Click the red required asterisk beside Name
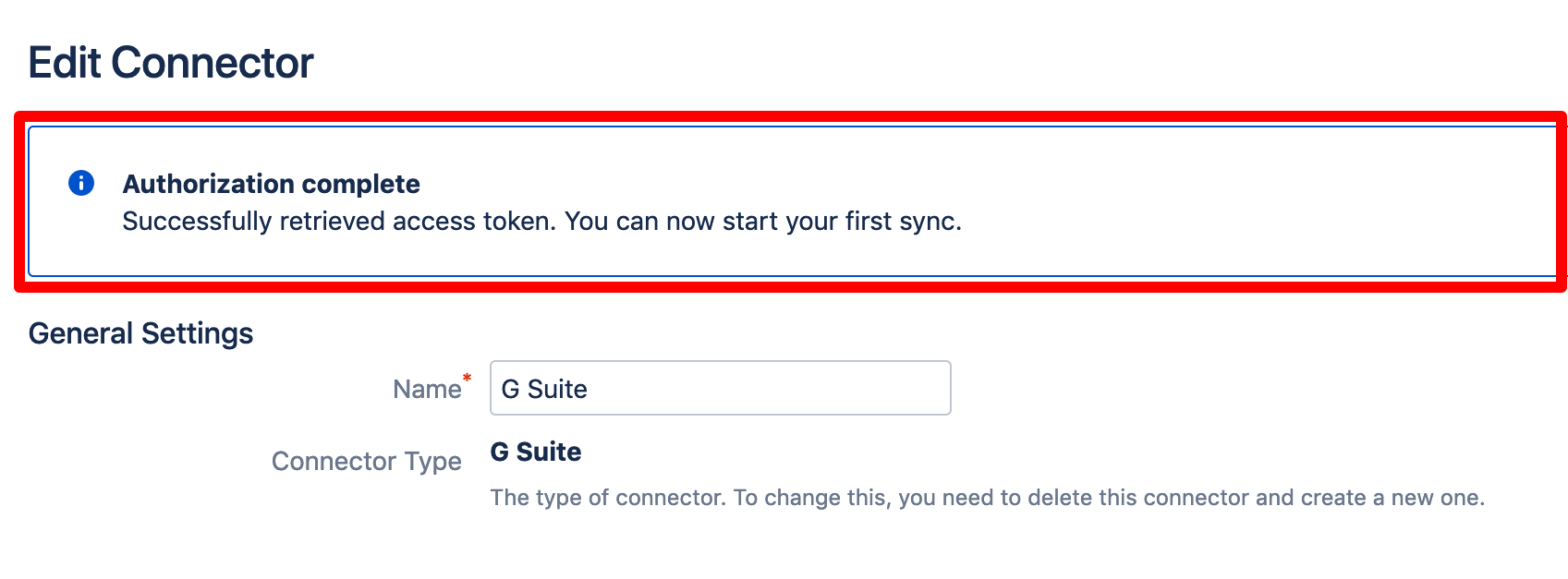Viewport: 1568px width, 579px height. coord(468,378)
